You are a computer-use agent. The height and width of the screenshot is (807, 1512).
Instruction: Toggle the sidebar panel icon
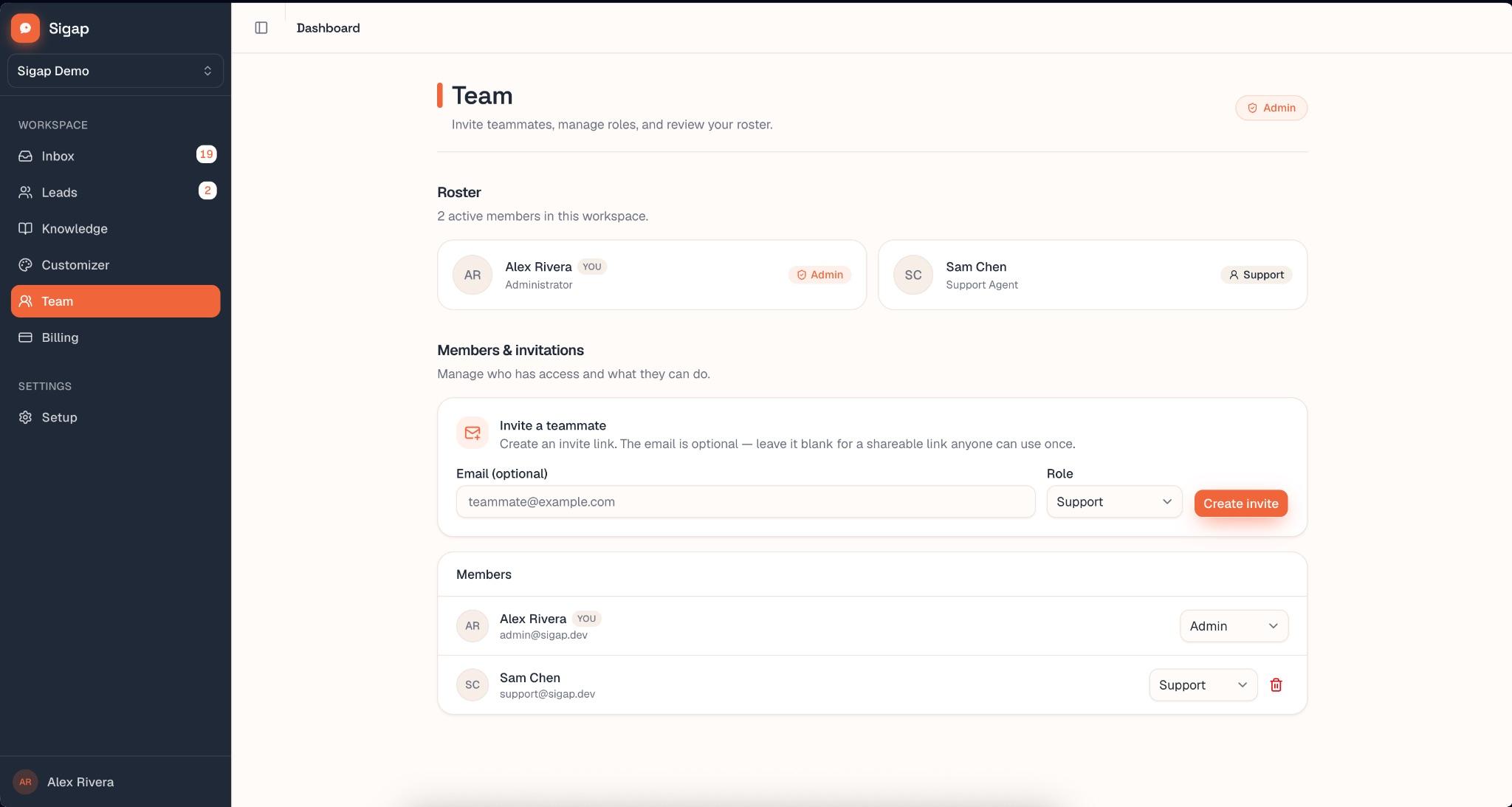coord(261,28)
